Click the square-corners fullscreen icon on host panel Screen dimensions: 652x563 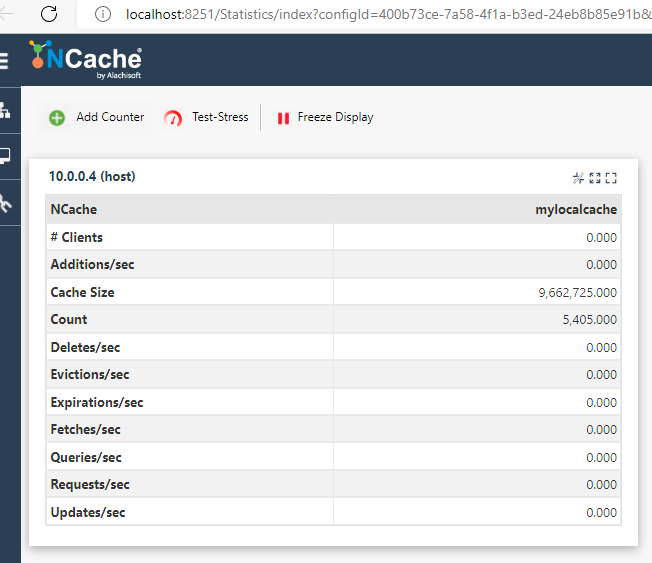point(611,178)
